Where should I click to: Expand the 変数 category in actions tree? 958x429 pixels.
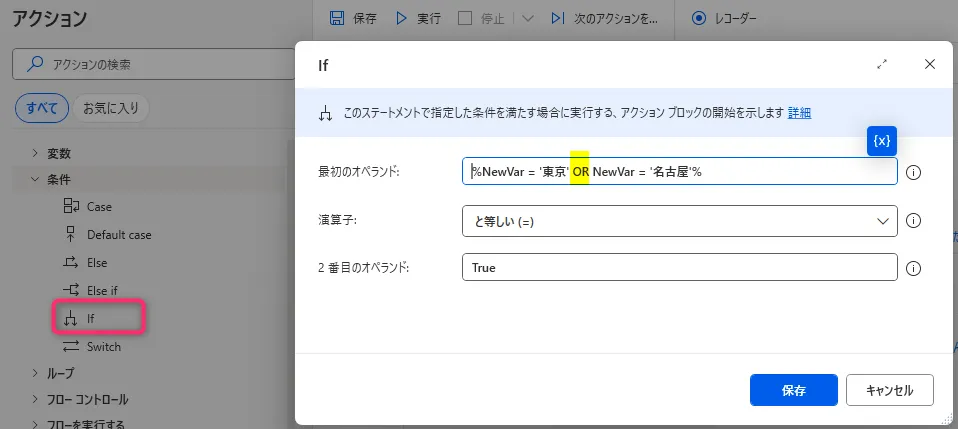(35, 153)
